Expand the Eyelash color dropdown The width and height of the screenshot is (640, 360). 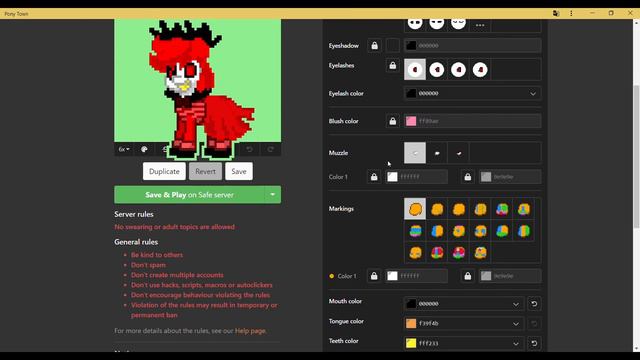(533, 93)
